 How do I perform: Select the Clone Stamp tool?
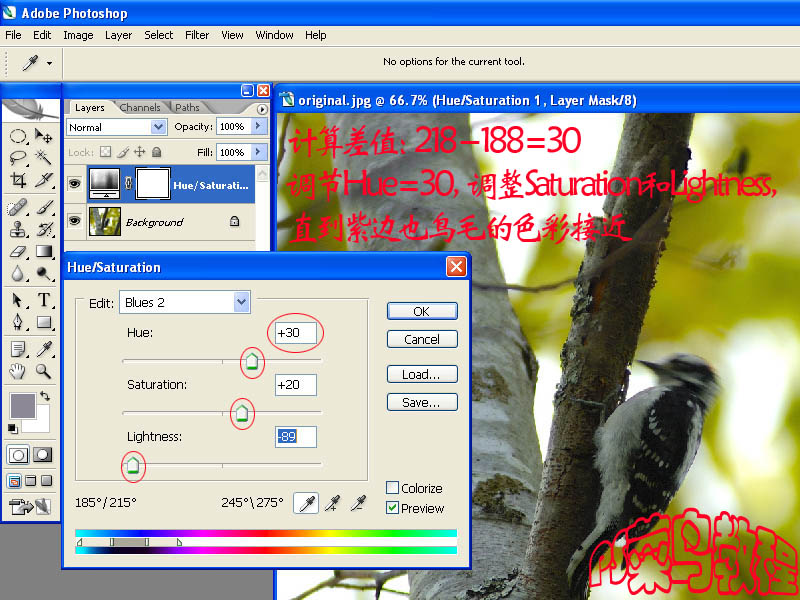[18, 230]
